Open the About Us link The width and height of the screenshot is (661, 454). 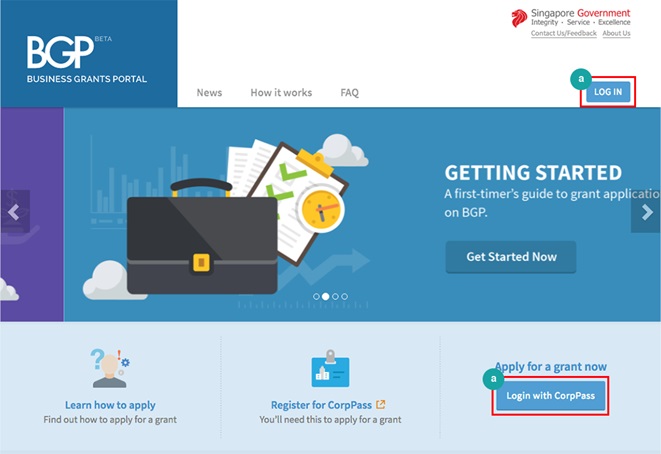coord(616,33)
